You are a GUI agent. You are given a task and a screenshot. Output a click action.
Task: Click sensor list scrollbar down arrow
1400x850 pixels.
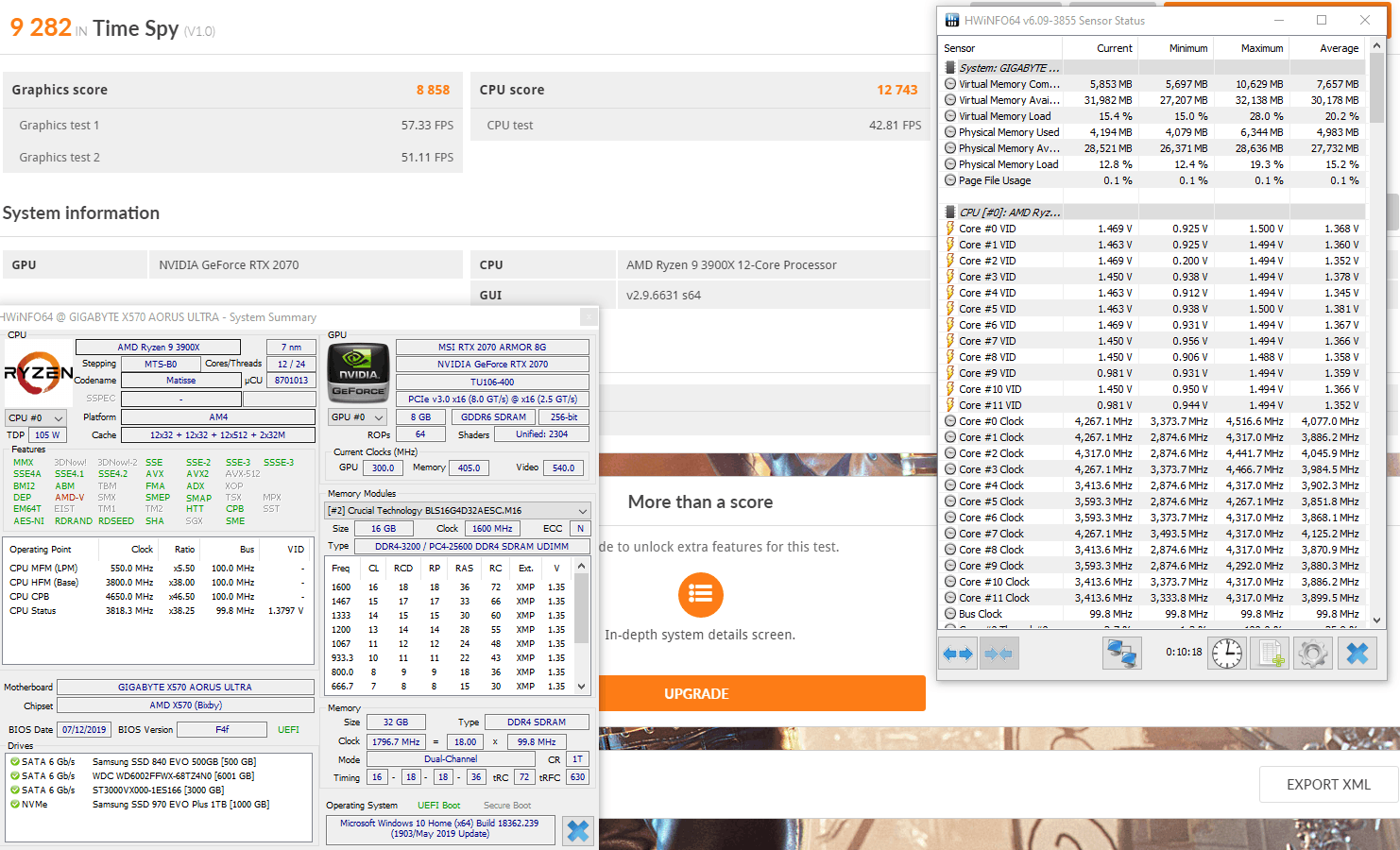coord(1376,620)
